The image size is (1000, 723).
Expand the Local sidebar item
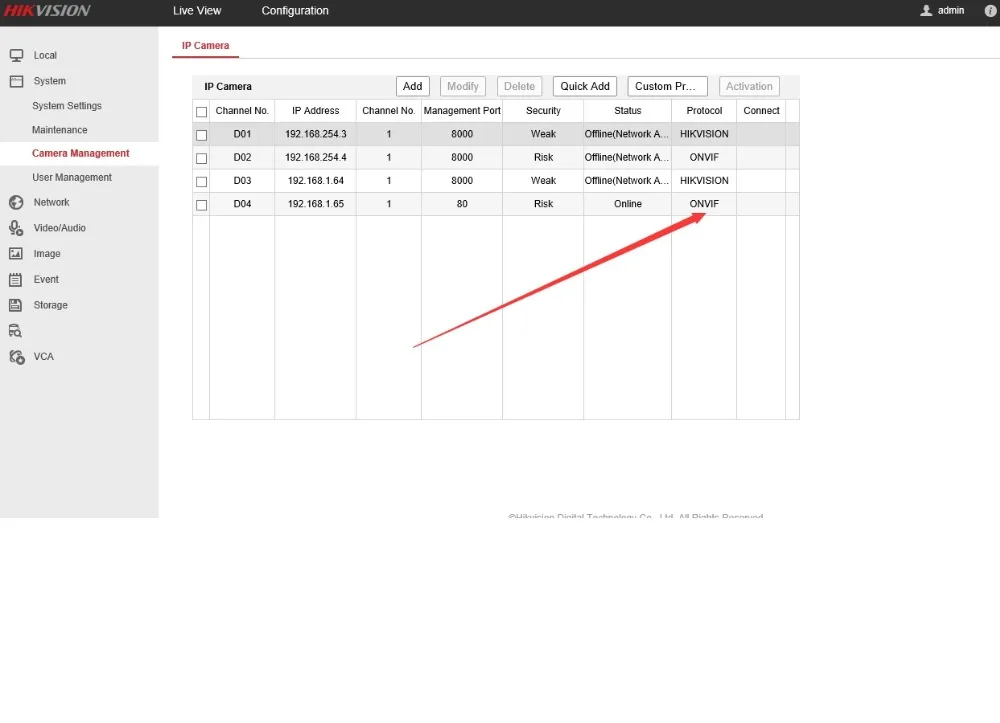[x=45, y=55]
